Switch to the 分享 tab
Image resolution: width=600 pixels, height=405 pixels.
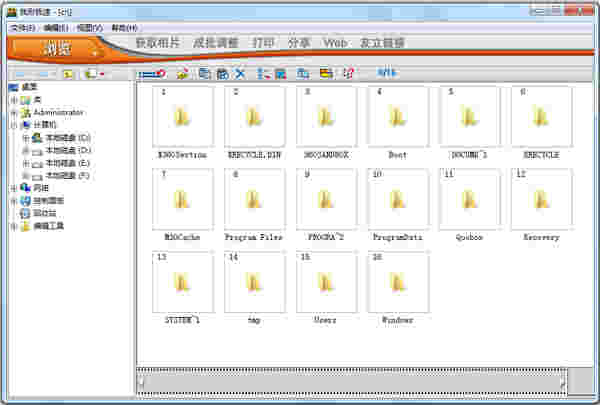coord(298,43)
